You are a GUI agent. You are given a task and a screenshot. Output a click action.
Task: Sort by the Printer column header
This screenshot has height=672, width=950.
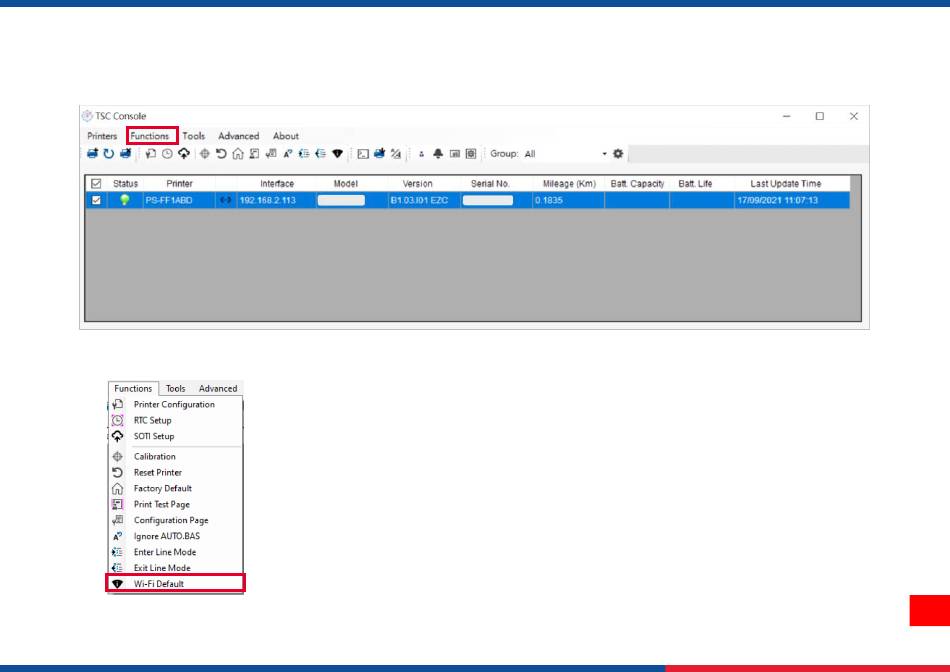[179, 184]
